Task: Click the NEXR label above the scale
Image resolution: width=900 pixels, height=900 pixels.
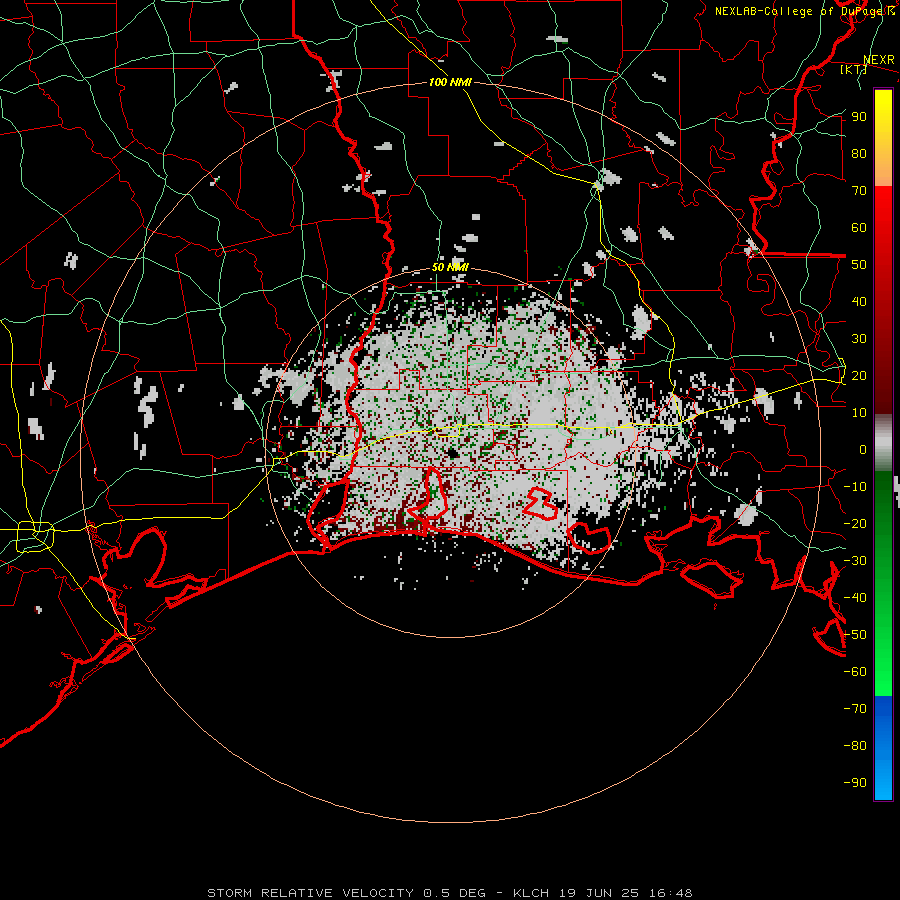Action: [x=878, y=60]
